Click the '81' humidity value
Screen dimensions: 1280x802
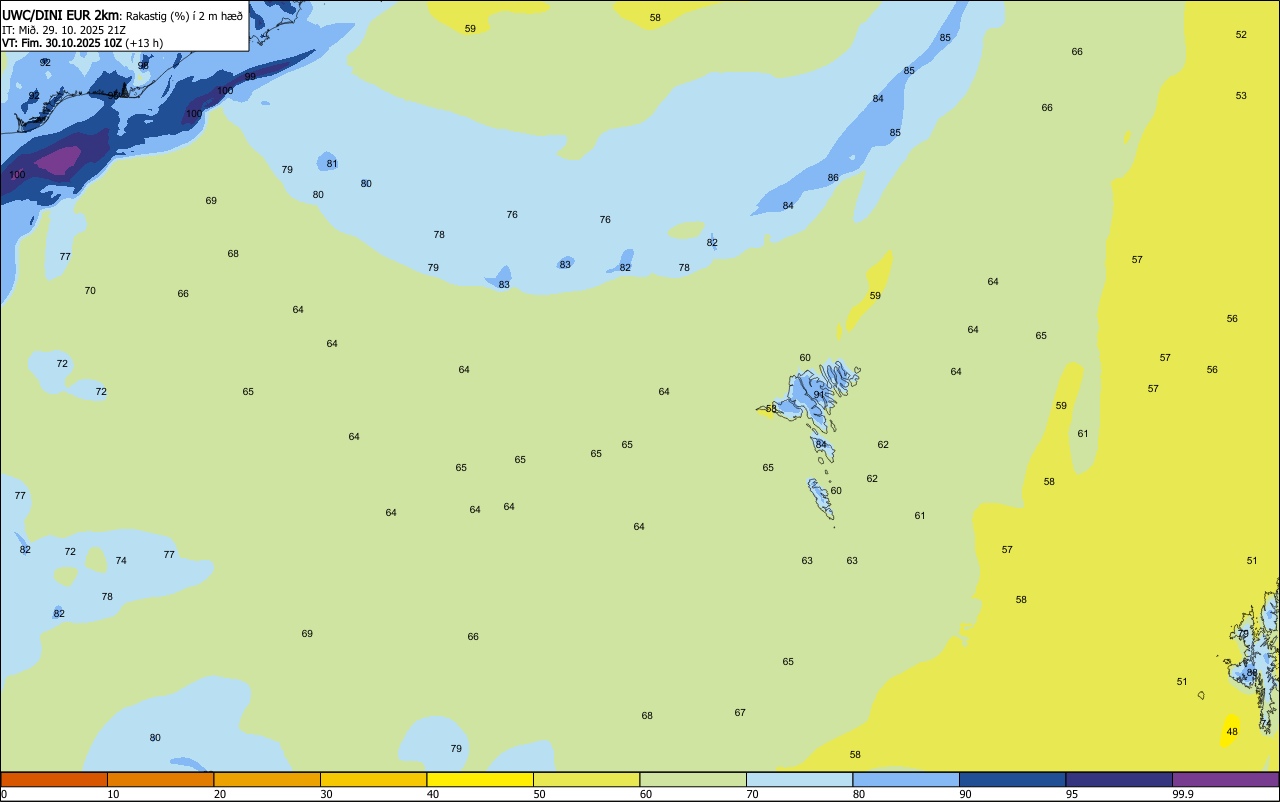(332, 164)
